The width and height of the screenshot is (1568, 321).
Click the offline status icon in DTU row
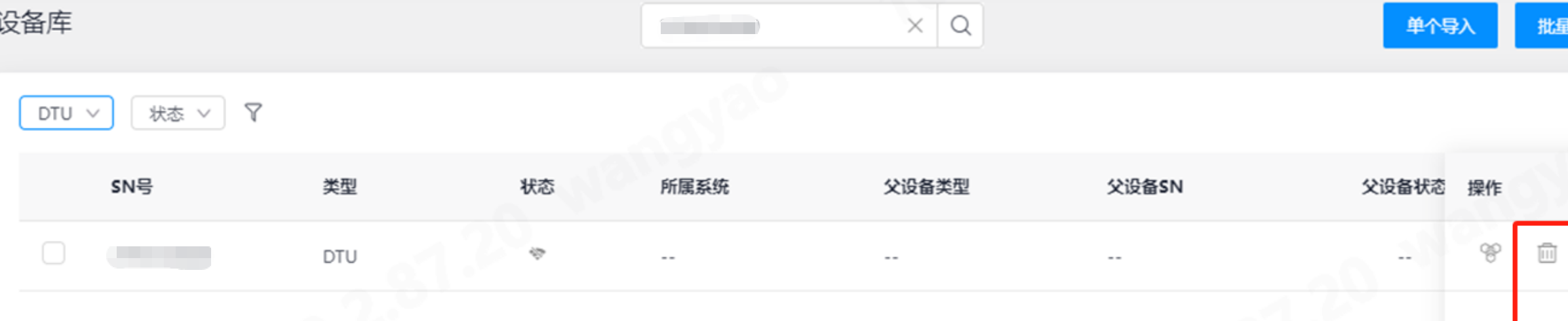537,254
